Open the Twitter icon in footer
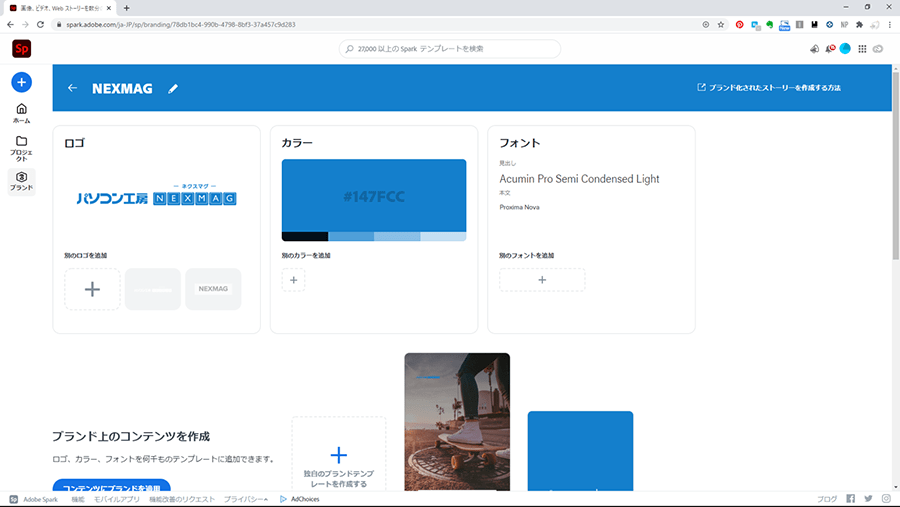900x507 pixels. [868, 499]
